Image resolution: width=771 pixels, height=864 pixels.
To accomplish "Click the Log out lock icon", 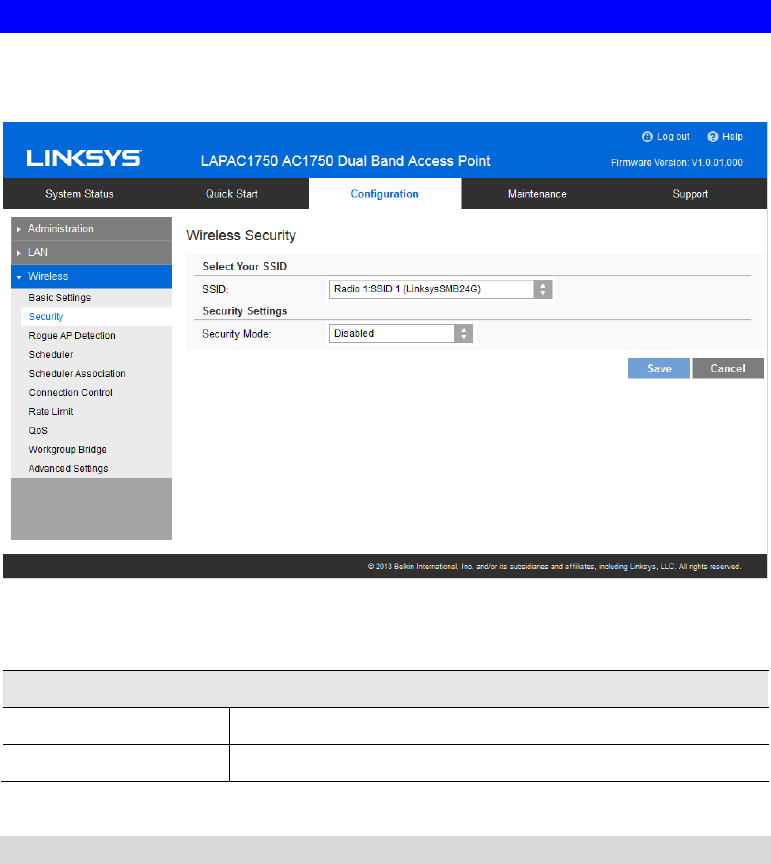I will 647,137.
